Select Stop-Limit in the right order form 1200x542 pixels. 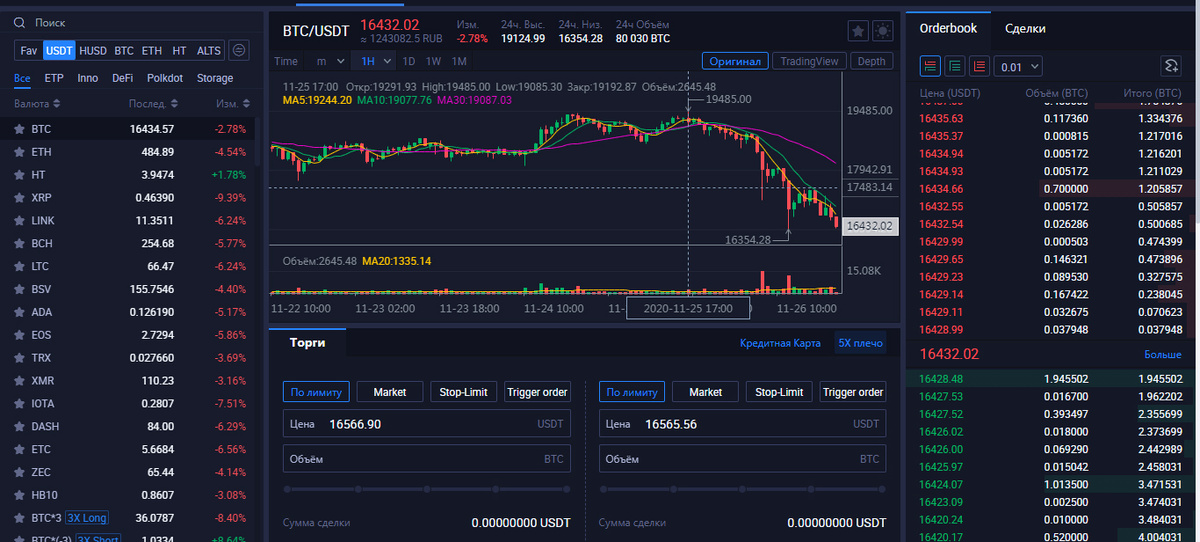pos(779,392)
